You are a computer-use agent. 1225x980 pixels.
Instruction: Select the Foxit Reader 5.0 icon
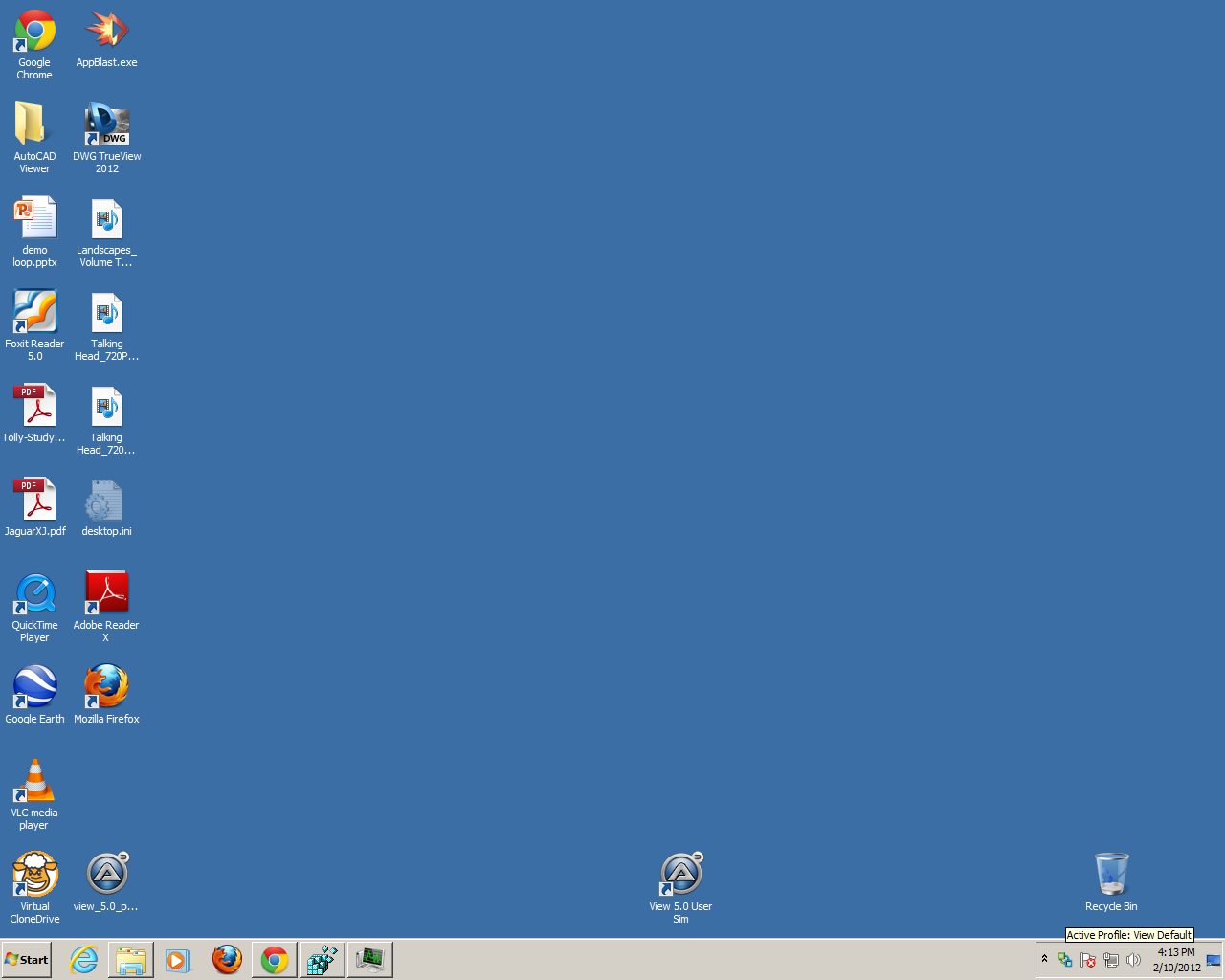[34, 313]
